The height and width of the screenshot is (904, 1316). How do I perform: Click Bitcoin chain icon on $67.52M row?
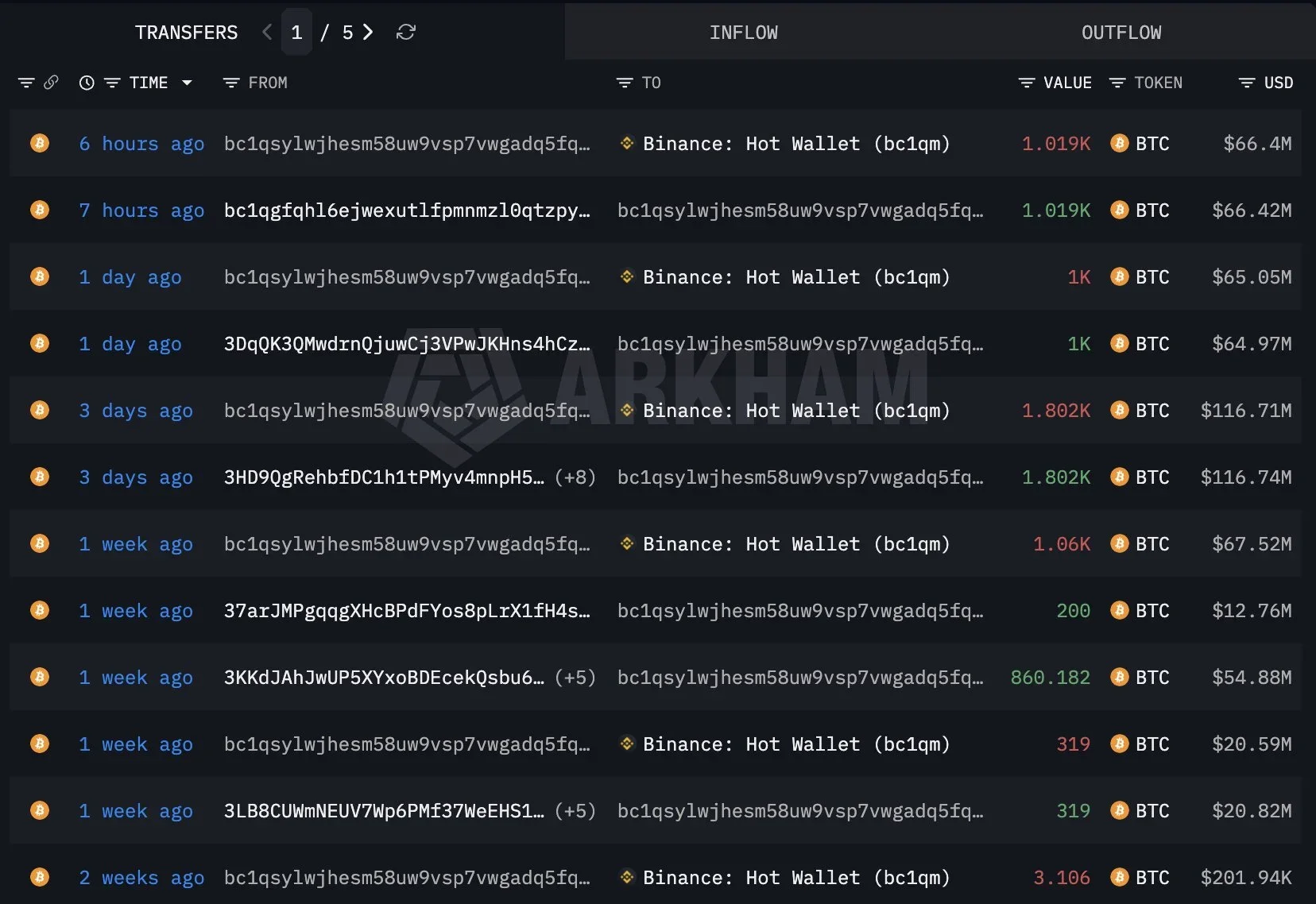pyautogui.click(x=40, y=543)
